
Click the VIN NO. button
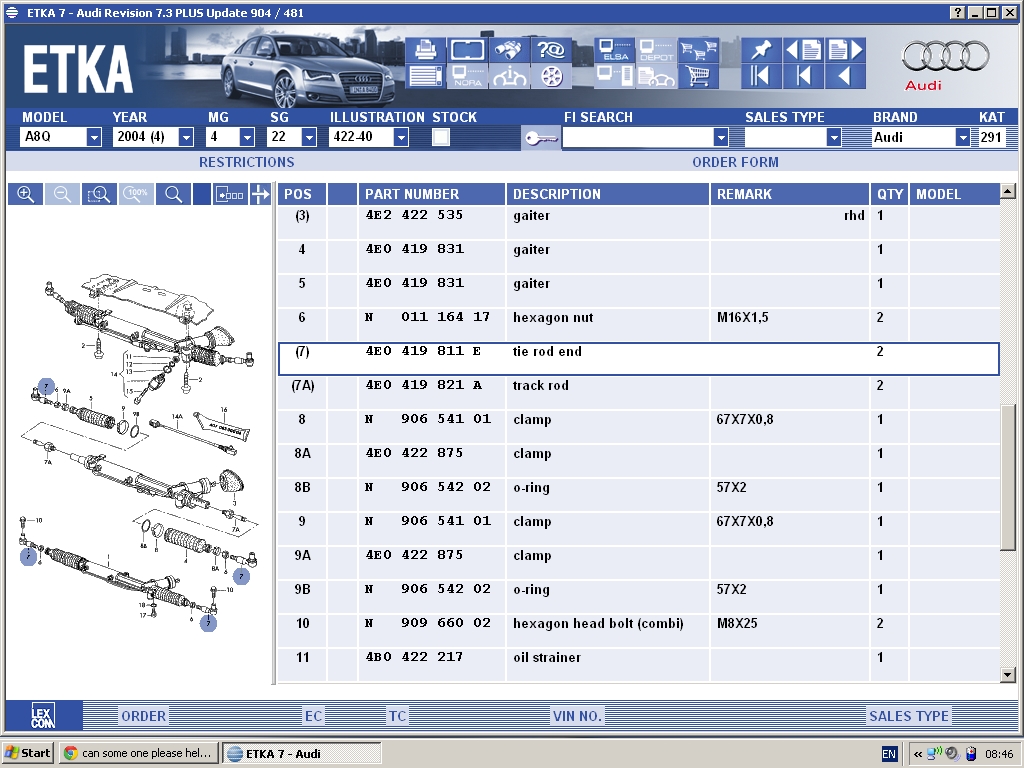(x=577, y=716)
